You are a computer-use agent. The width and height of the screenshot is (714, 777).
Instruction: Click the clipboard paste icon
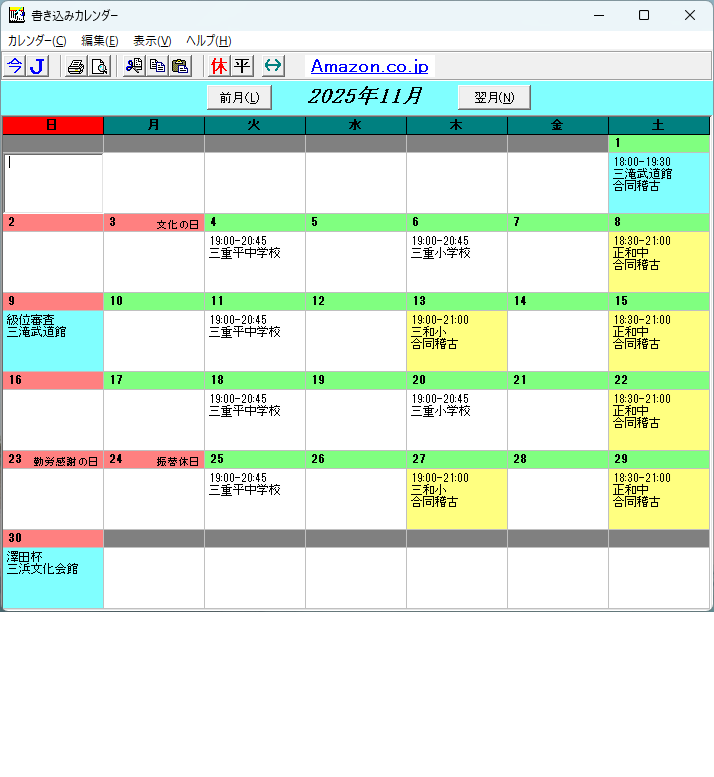pos(180,66)
